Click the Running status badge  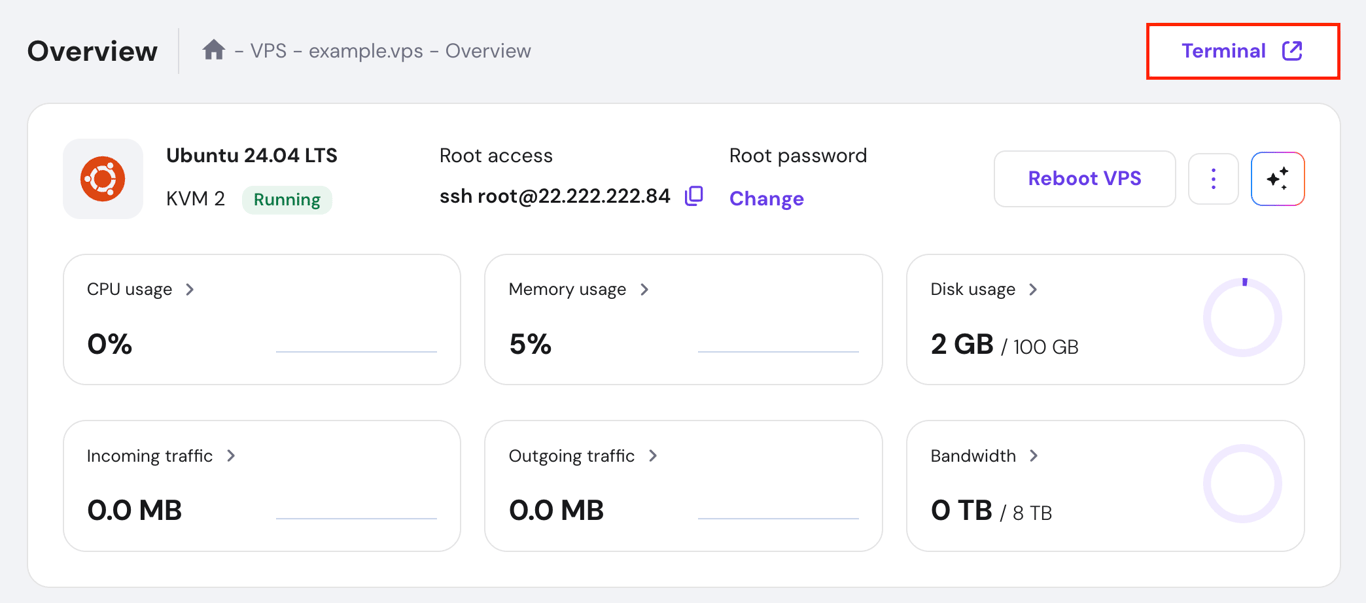[x=287, y=199]
